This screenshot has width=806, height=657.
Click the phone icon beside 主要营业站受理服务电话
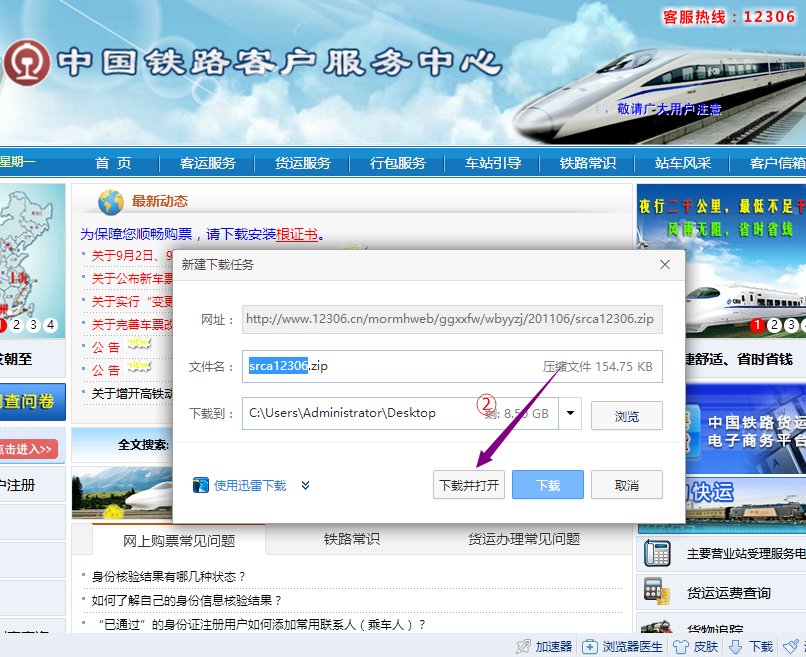tap(657, 553)
